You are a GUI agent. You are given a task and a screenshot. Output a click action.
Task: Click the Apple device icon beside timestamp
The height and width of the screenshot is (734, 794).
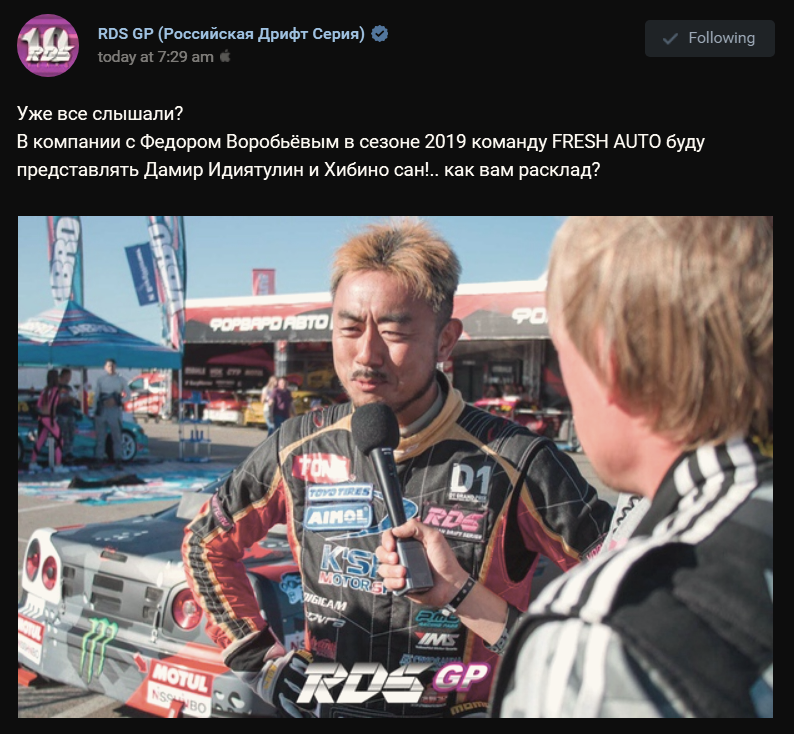[225, 56]
